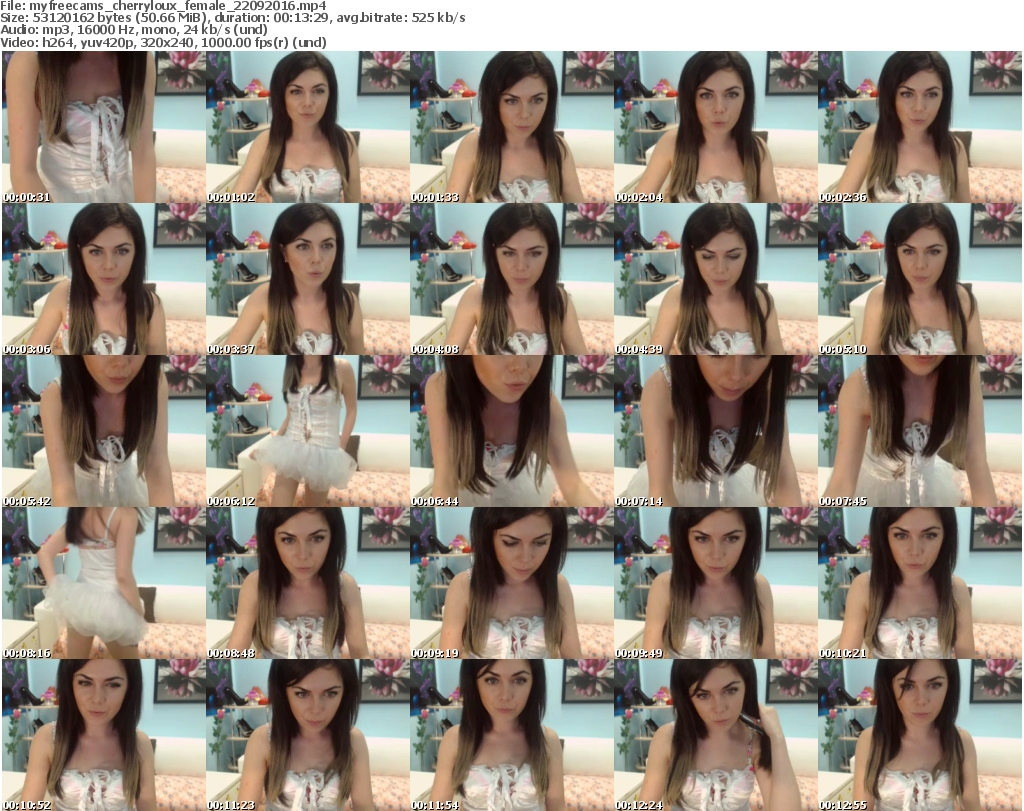Image resolution: width=1024 pixels, height=811 pixels.
Task: Select the thumbnail timestamped 00:12:24
Action: [716, 735]
